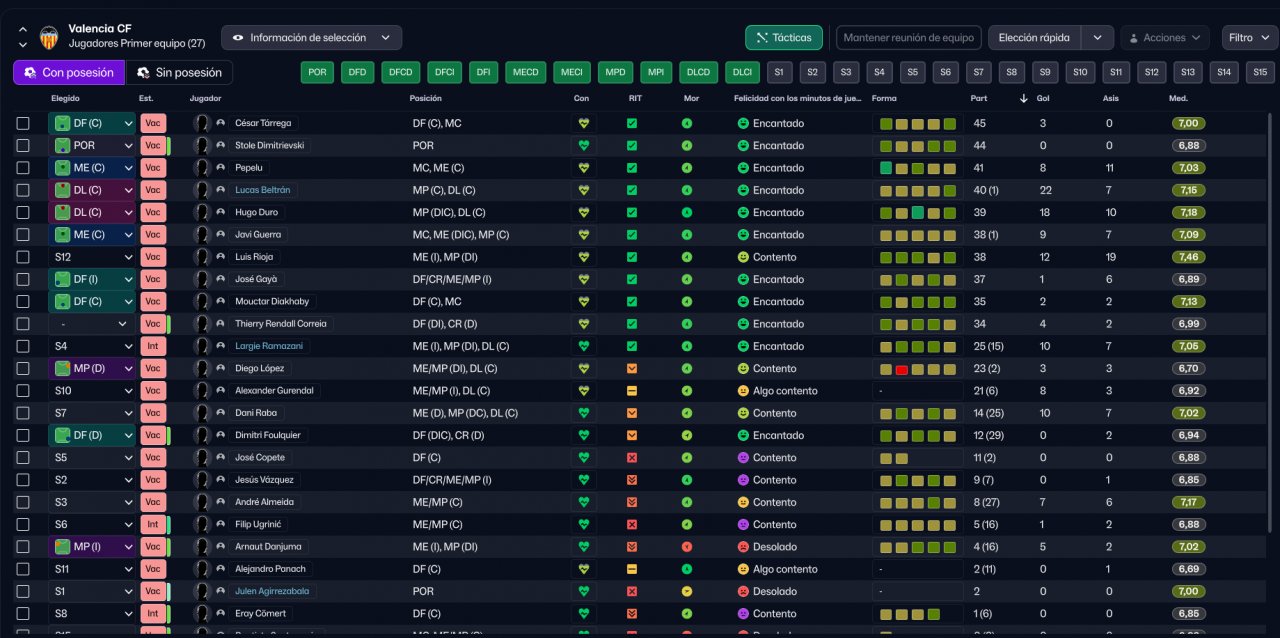Image resolution: width=1280 pixels, height=638 pixels.
Task: Click Diego López's form color squares
Action: point(917,369)
